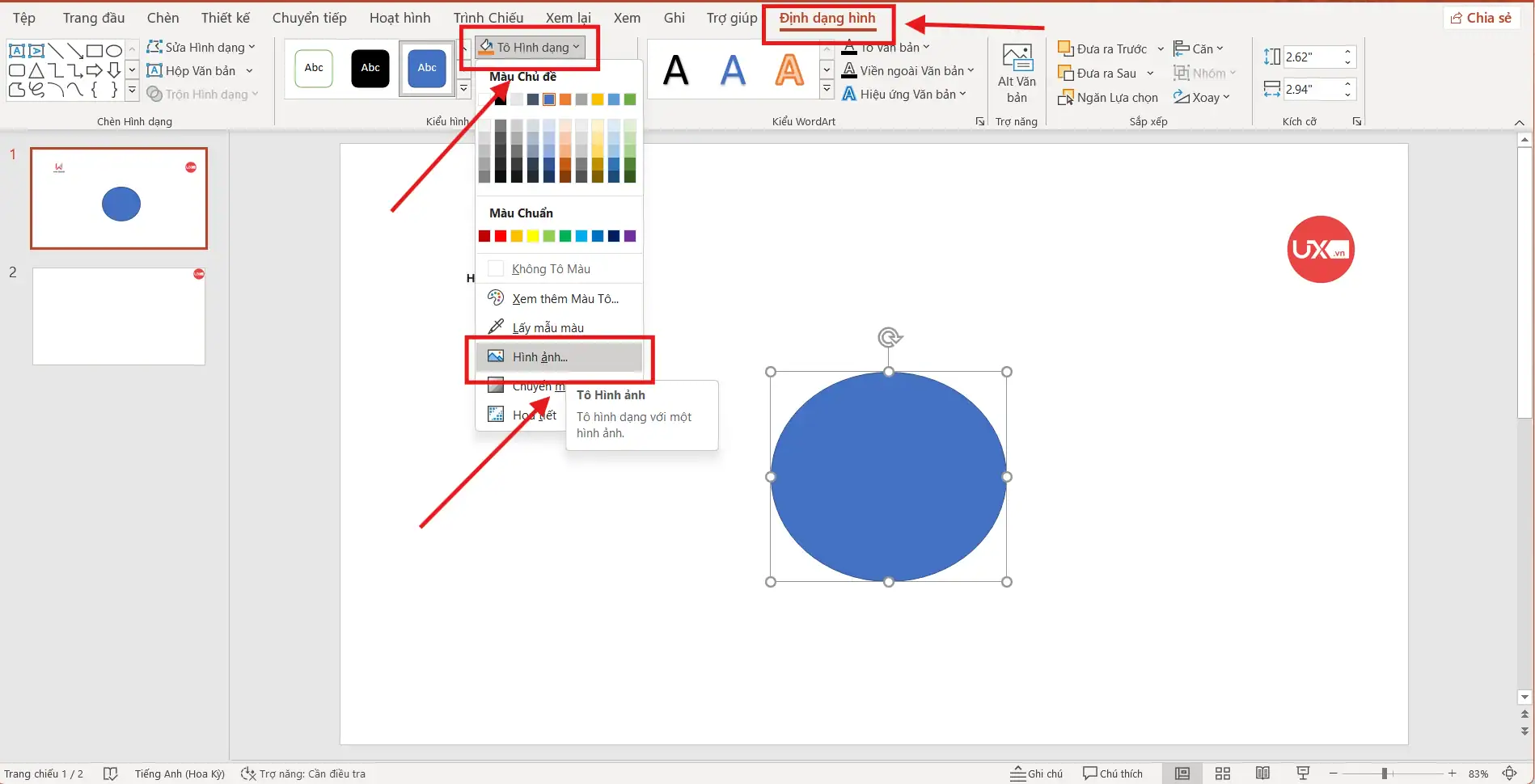Switch to the Hoạt hình tab
This screenshot has width=1535, height=784.
click(400, 18)
